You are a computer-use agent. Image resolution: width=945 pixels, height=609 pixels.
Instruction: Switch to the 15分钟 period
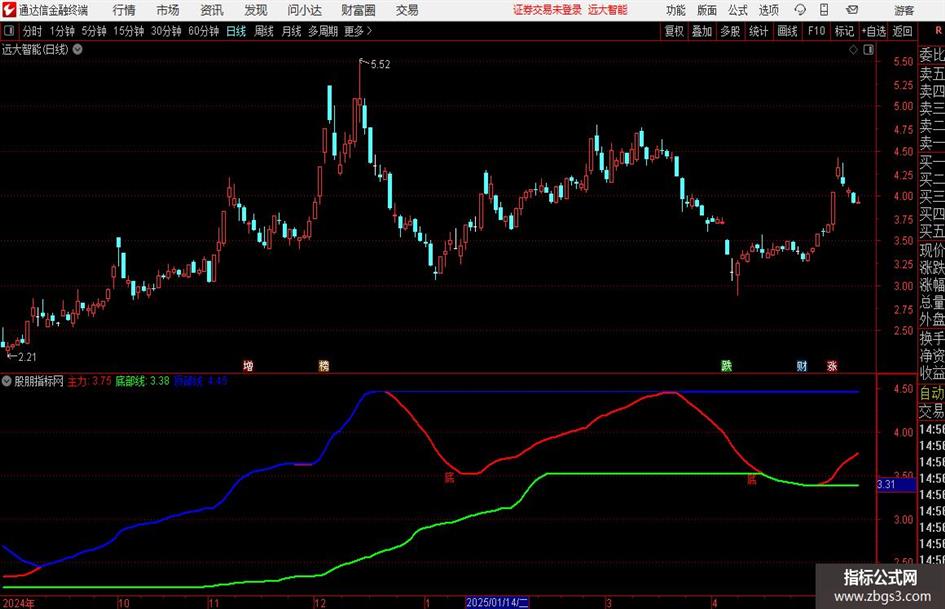pos(128,31)
